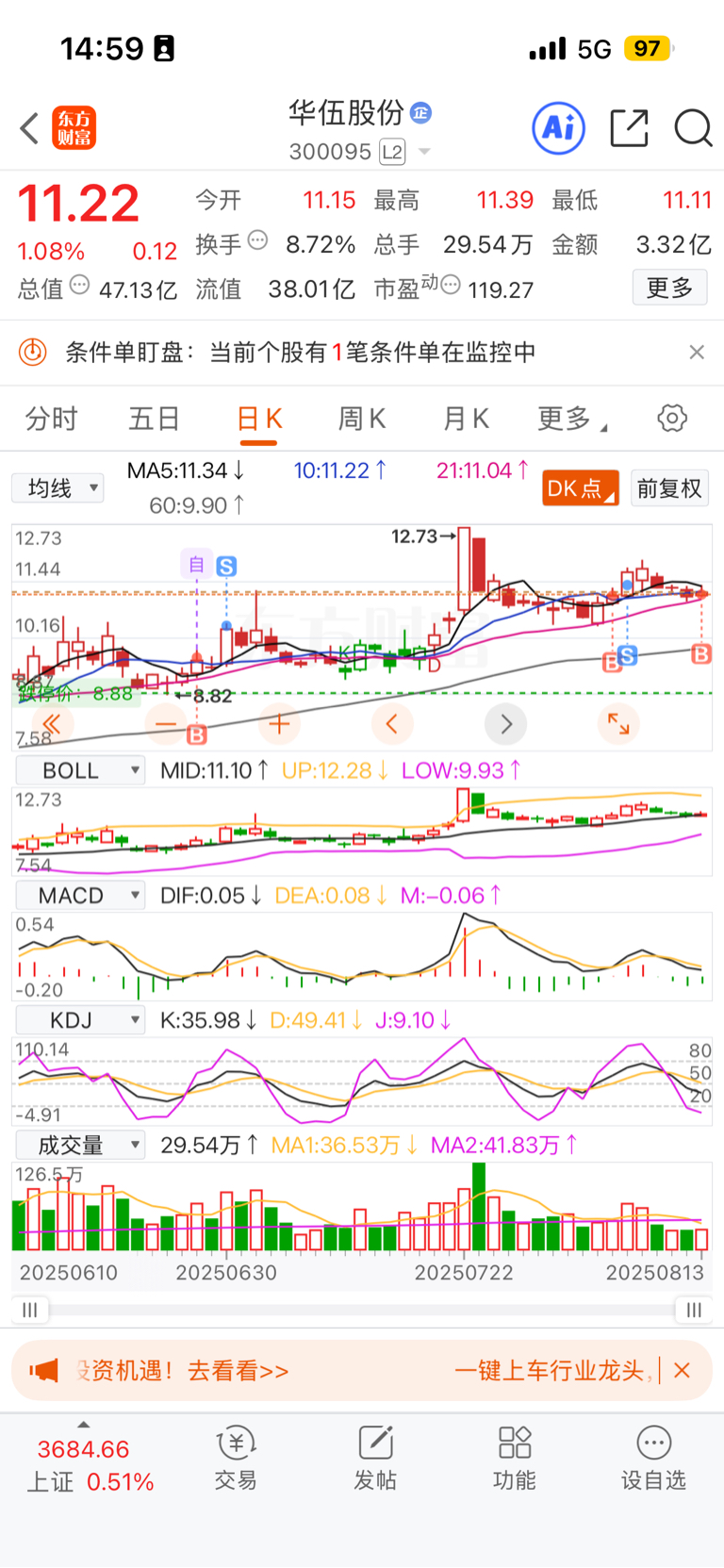Screen dimensions: 724x1568
Task: Switch to the 五日 tab
Action: 154,419
